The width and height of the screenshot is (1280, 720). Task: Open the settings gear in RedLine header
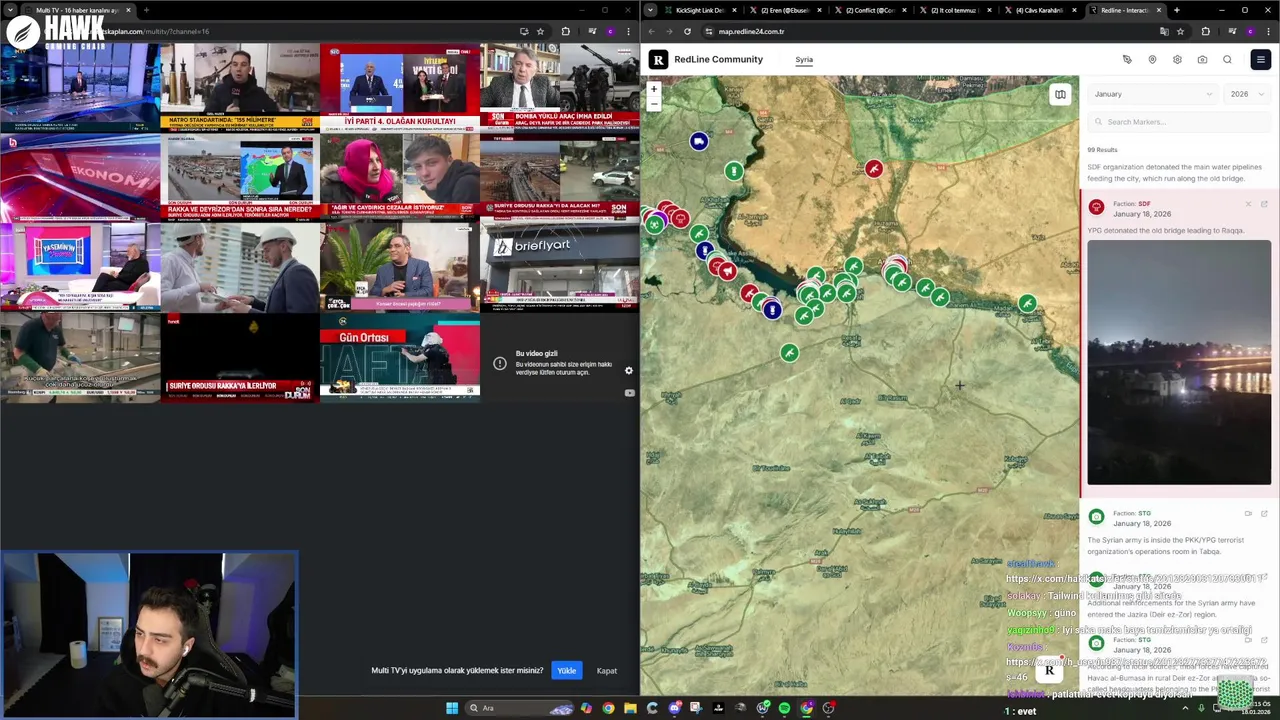[x=1177, y=60]
